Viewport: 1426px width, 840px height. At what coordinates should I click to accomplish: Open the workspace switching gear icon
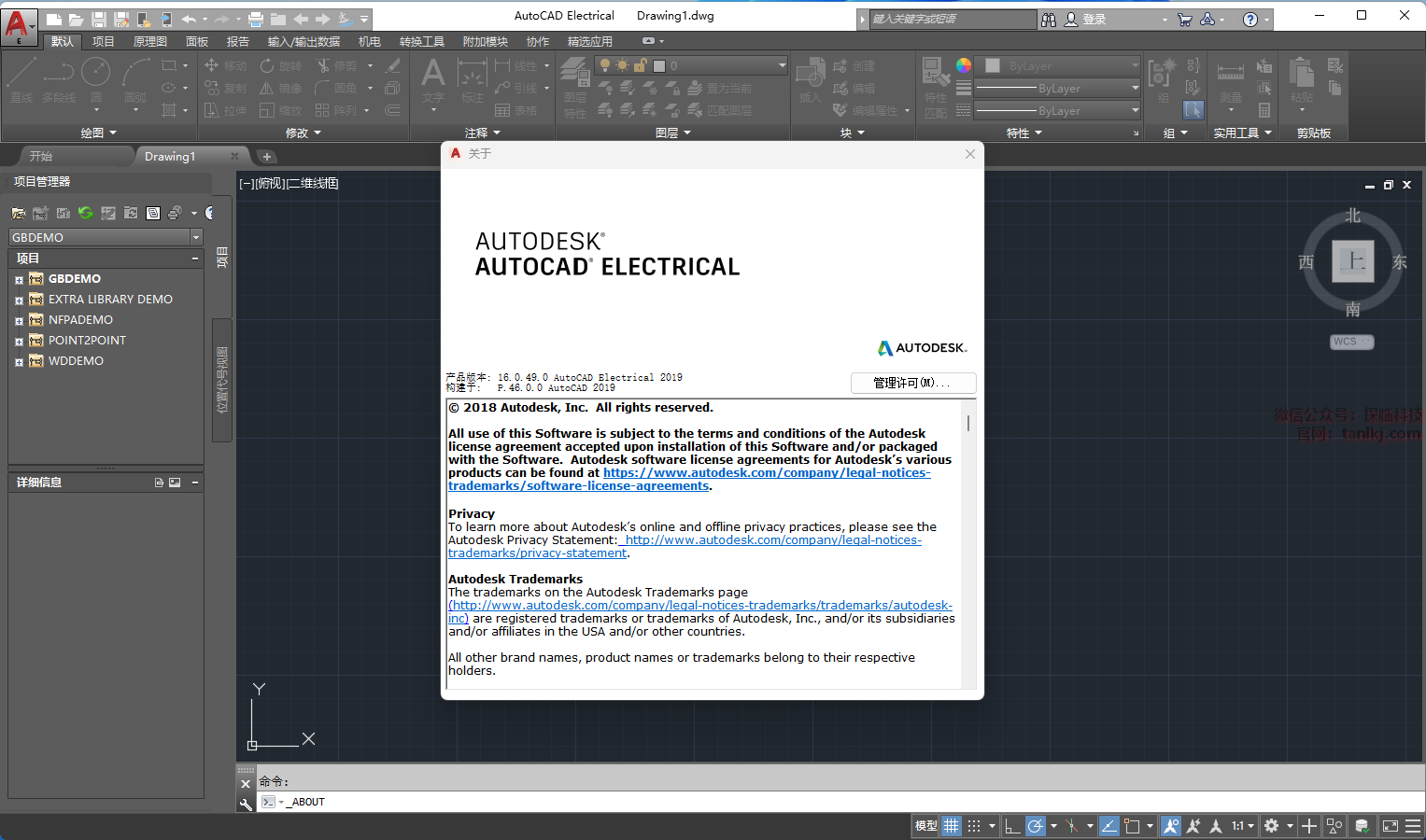click(1271, 826)
